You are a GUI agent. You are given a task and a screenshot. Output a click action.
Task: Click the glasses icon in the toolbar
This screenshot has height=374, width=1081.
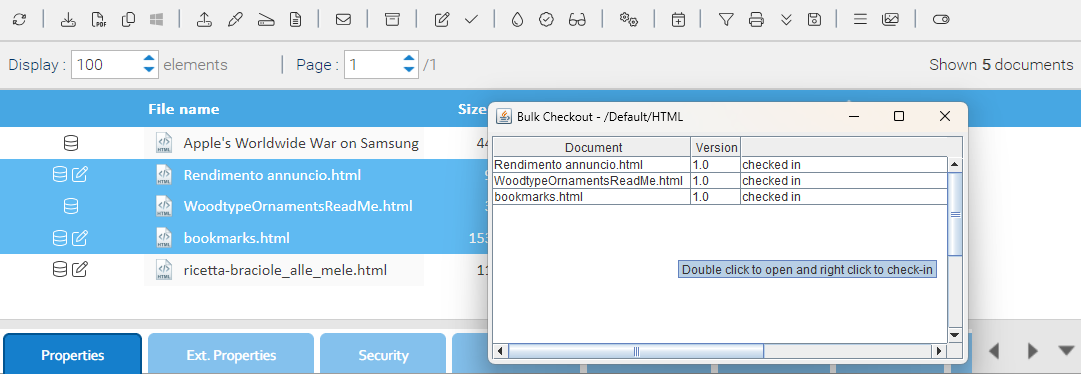point(577,20)
